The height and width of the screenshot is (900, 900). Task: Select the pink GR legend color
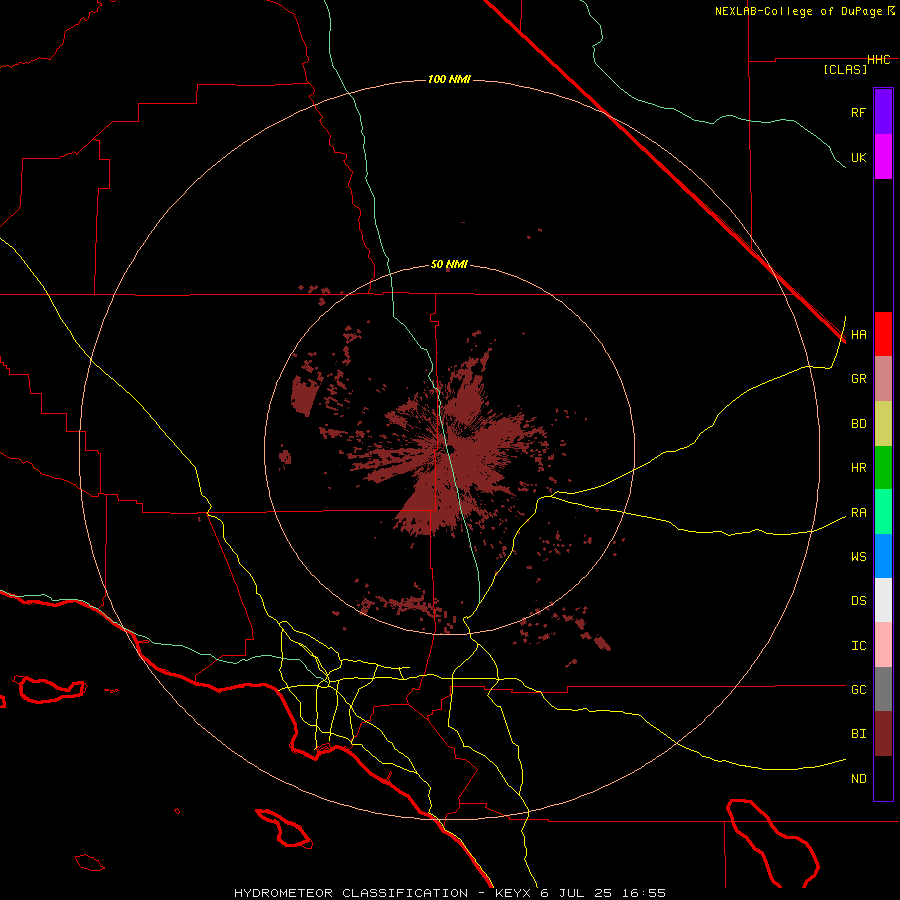tap(883, 379)
